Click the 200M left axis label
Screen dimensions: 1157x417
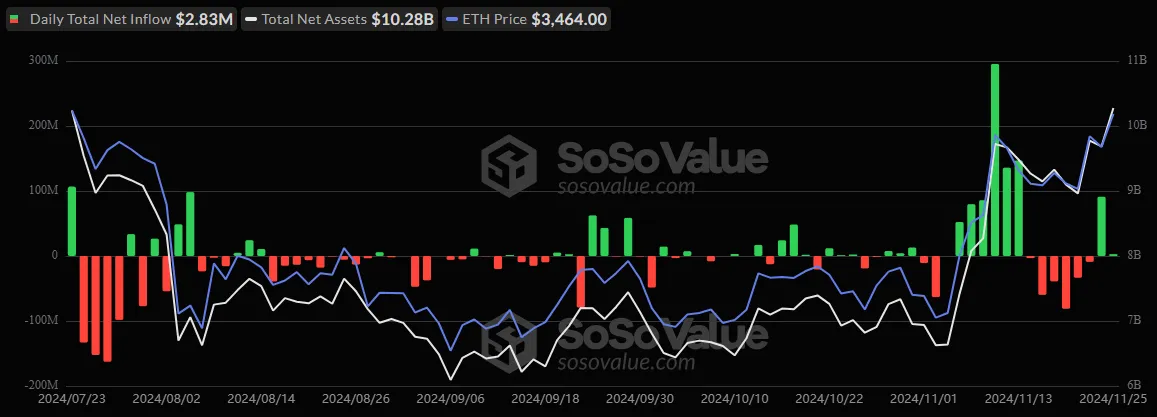tap(45, 126)
